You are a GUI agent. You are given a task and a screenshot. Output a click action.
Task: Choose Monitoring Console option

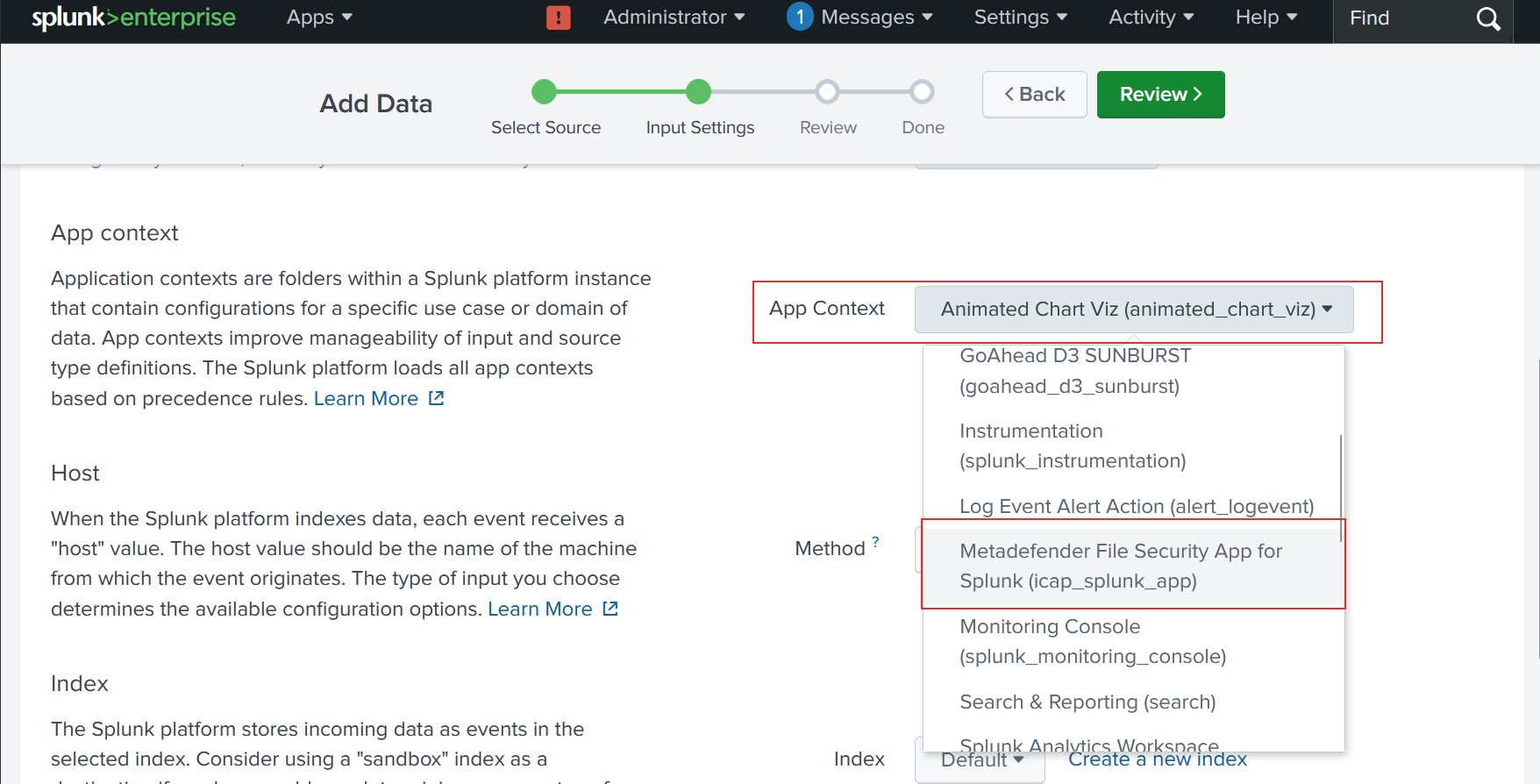tap(1133, 641)
